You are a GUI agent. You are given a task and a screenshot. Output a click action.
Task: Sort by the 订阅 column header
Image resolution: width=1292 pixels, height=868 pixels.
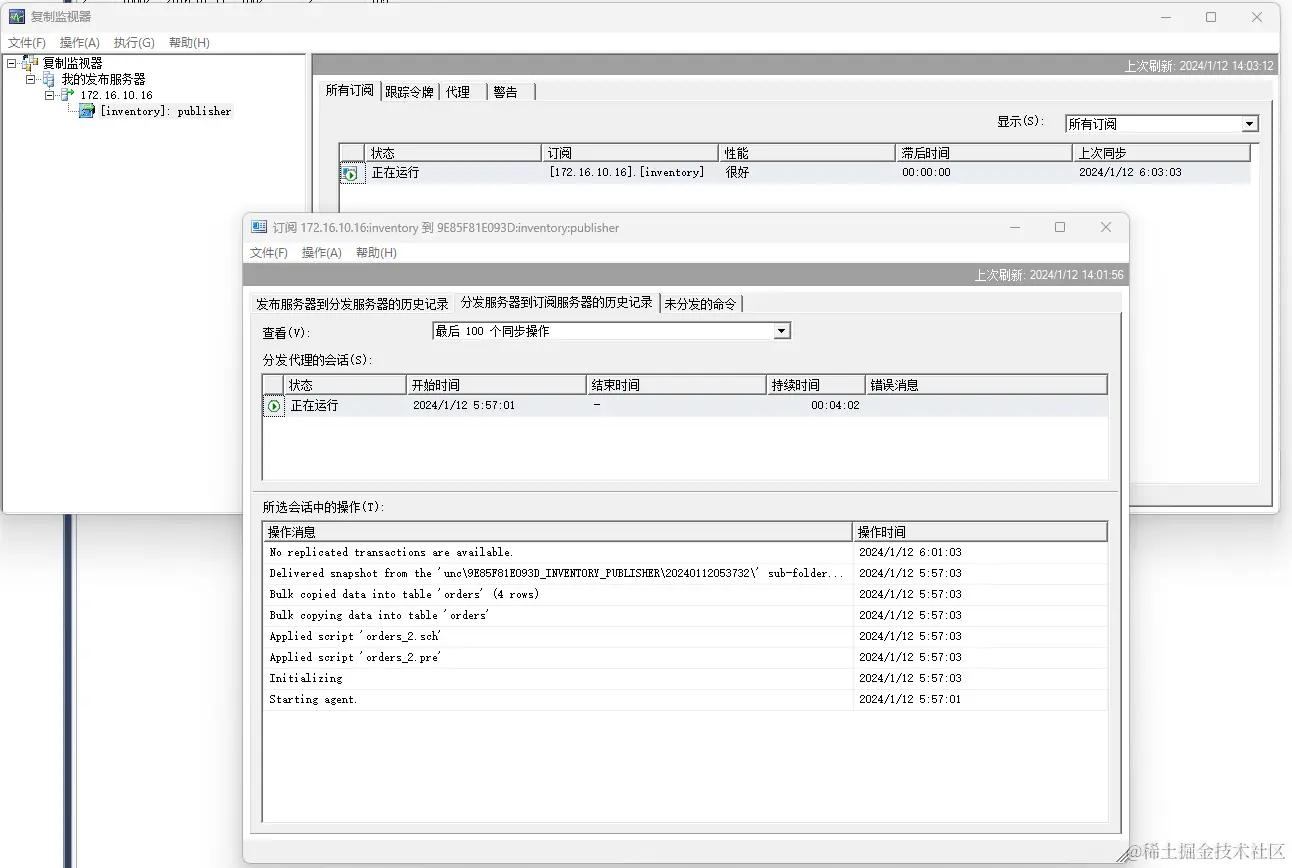tap(631, 153)
